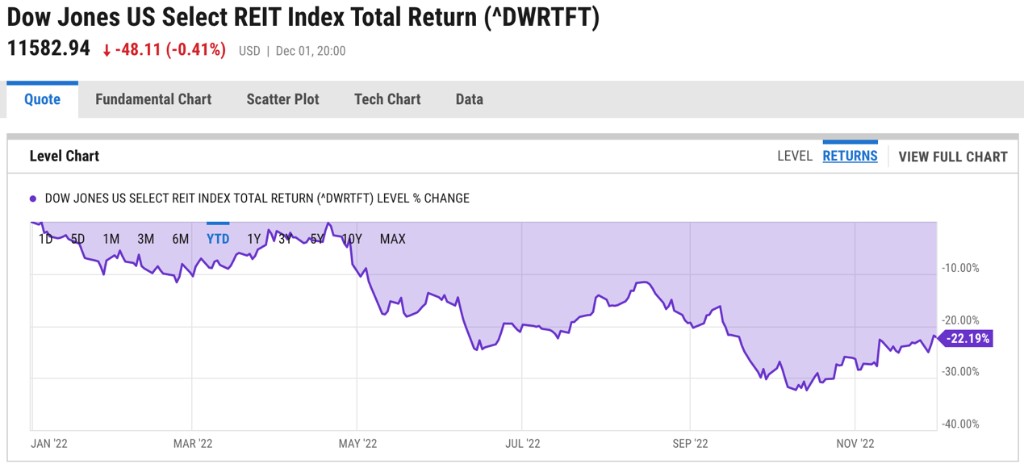Choose the 1M time range

pos(111,239)
